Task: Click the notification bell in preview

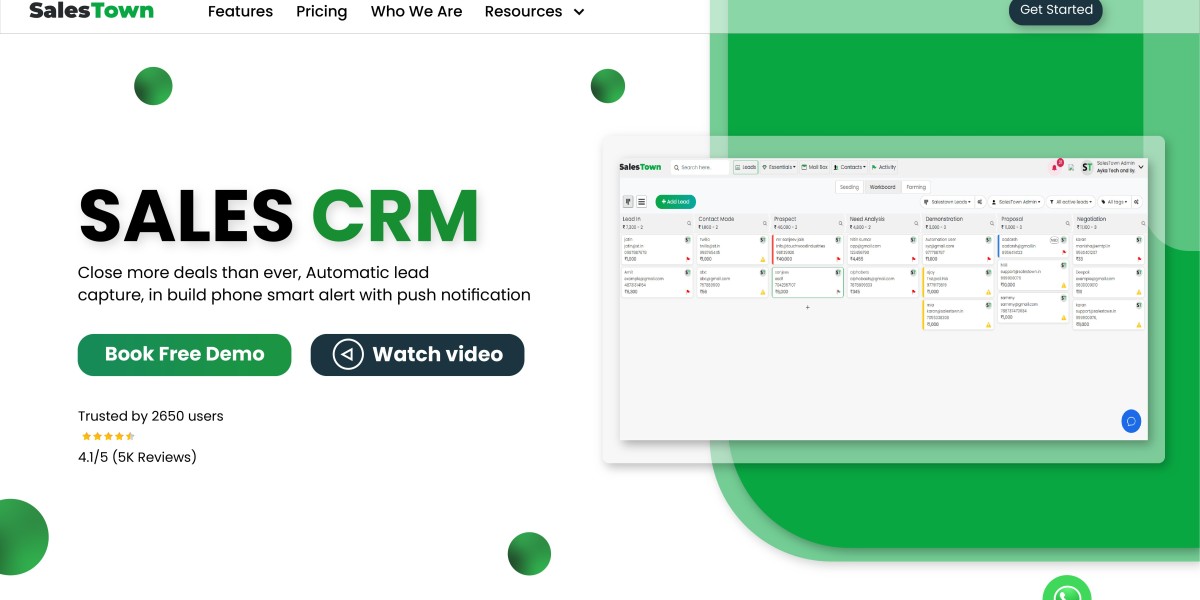Action: coord(1054,167)
